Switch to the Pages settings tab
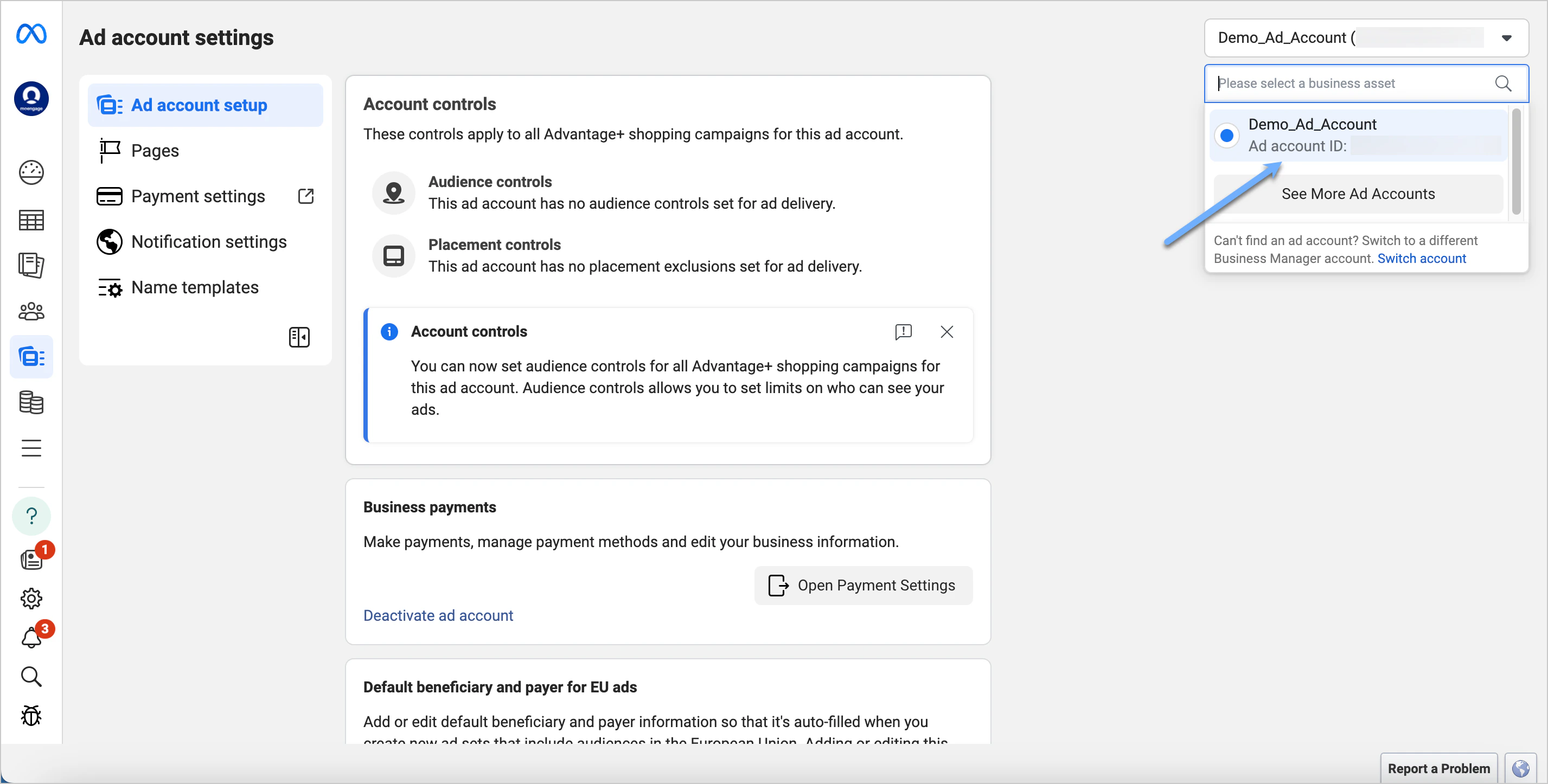The image size is (1548, 784). click(155, 150)
